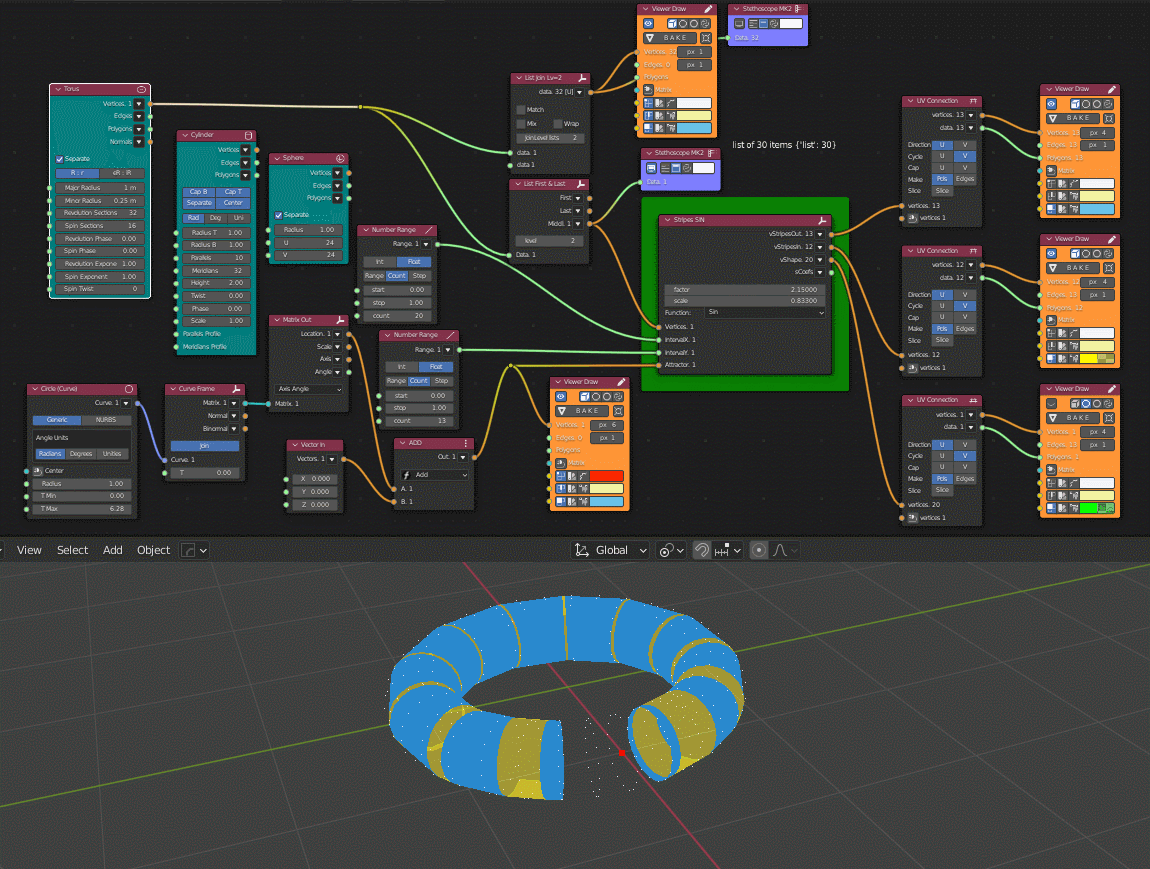Open the Axis Angle dropdown in Matrix Out
Viewport: 1150px width, 869px height.
310,389
